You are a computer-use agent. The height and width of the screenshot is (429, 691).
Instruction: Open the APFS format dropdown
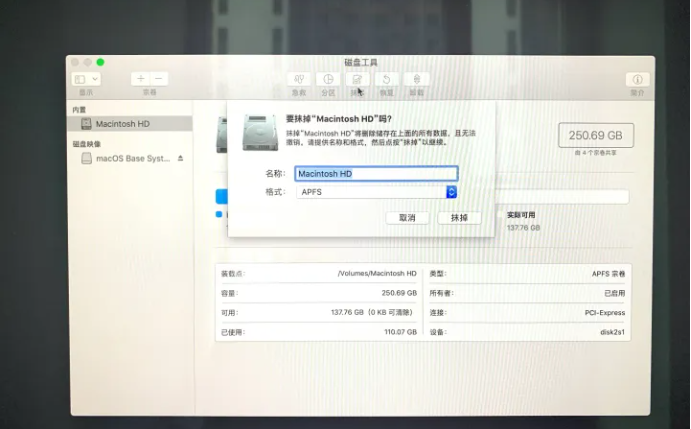[377, 192]
